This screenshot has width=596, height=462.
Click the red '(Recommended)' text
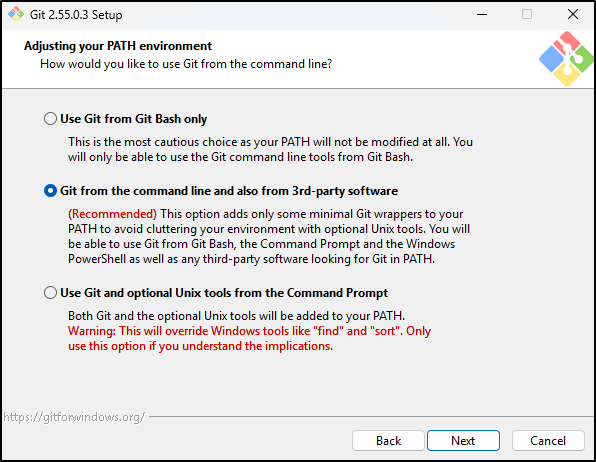(x=112, y=214)
